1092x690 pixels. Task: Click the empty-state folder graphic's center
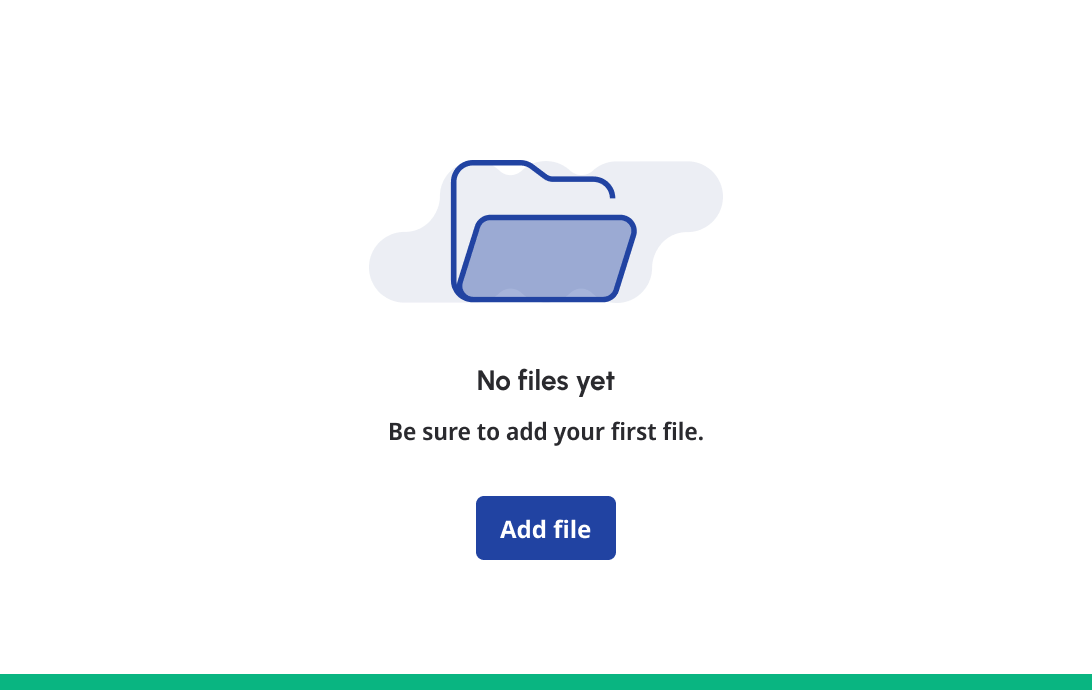click(x=544, y=231)
